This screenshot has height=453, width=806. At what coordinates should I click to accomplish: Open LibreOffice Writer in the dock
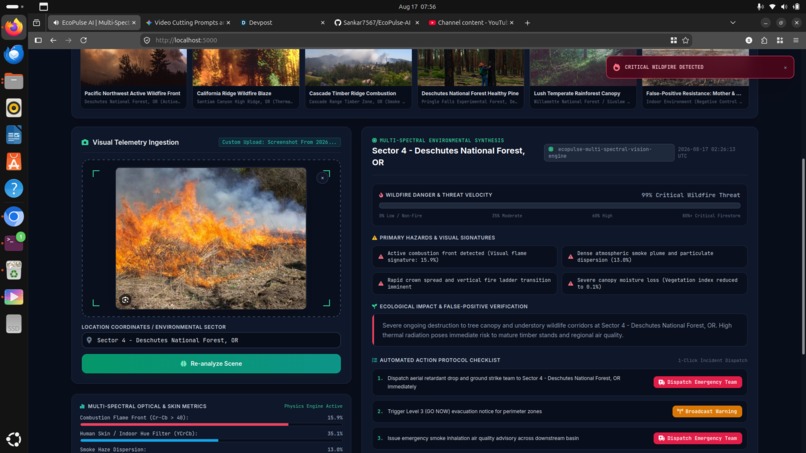(14, 135)
